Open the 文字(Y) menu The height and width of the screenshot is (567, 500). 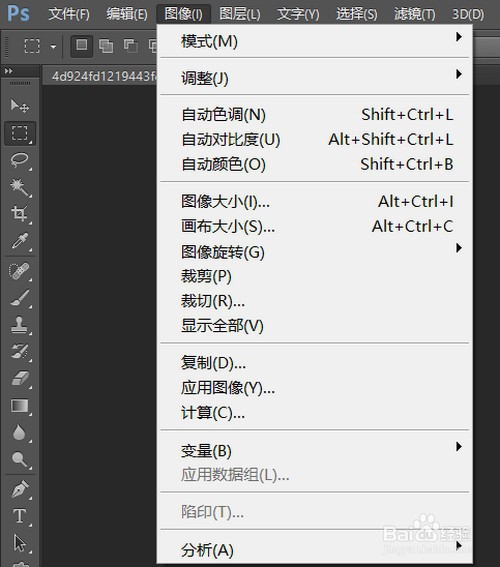(x=298, y=14)
